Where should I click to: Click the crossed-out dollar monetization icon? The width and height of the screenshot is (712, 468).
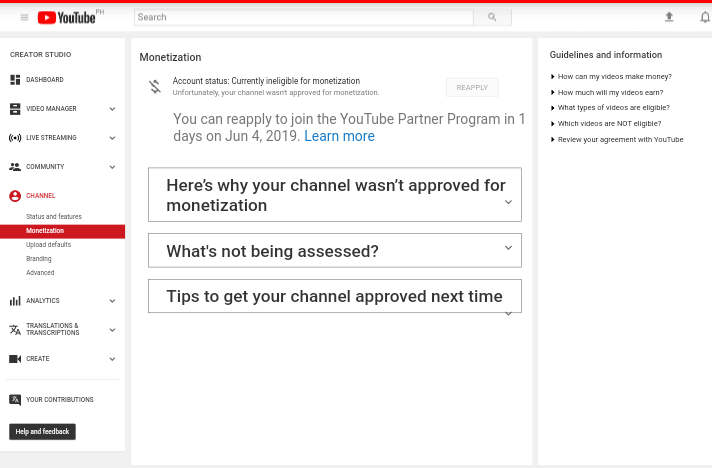point(155,86)
